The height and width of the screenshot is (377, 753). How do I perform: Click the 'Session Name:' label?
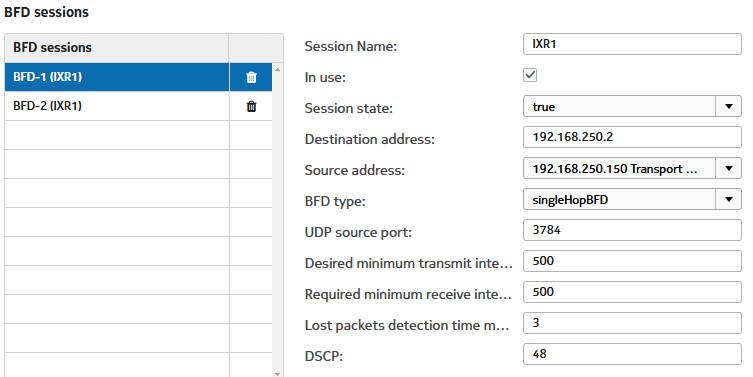click(351, 46)
